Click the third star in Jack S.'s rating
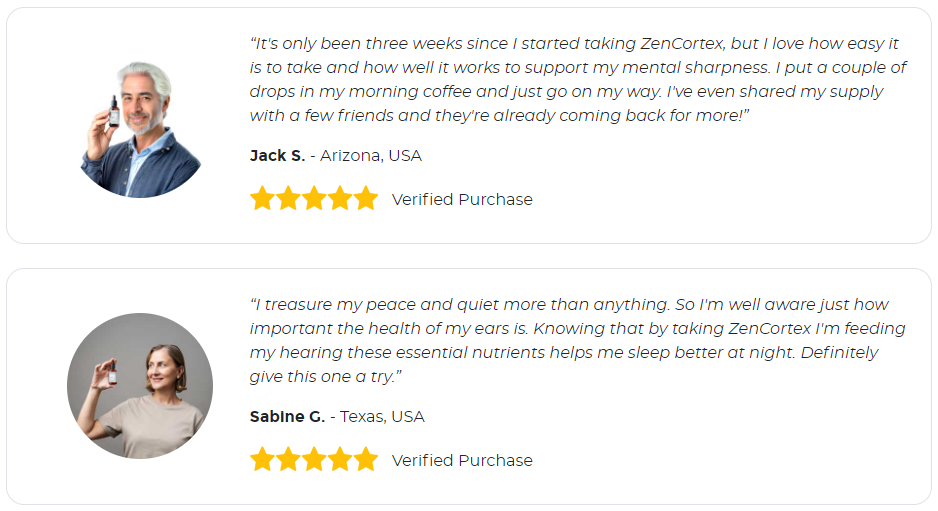Image resolution: width=938 pixels, height=511 pixels. (x=314, y=199)
